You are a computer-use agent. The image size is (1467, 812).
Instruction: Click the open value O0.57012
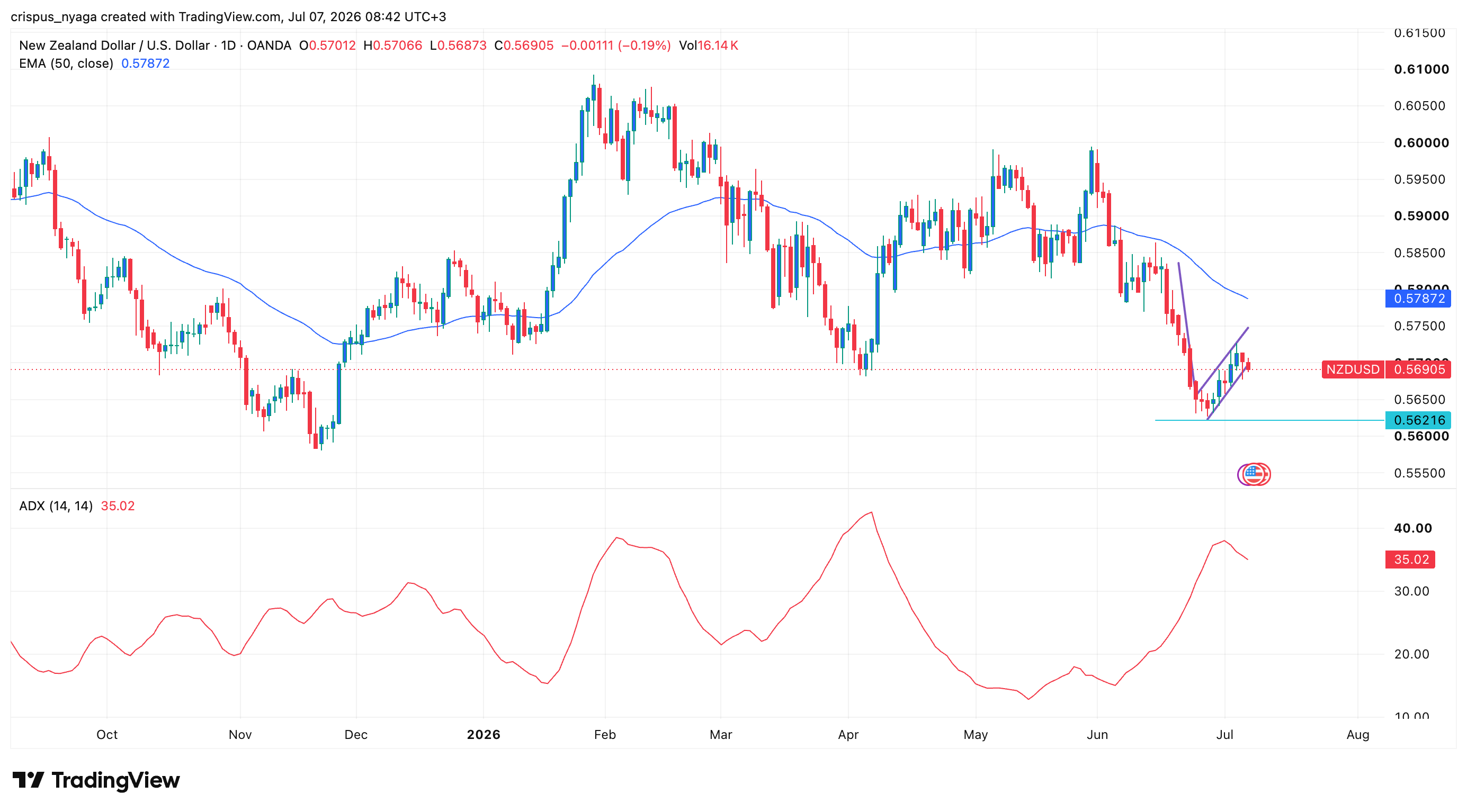[x=327, y=45]
